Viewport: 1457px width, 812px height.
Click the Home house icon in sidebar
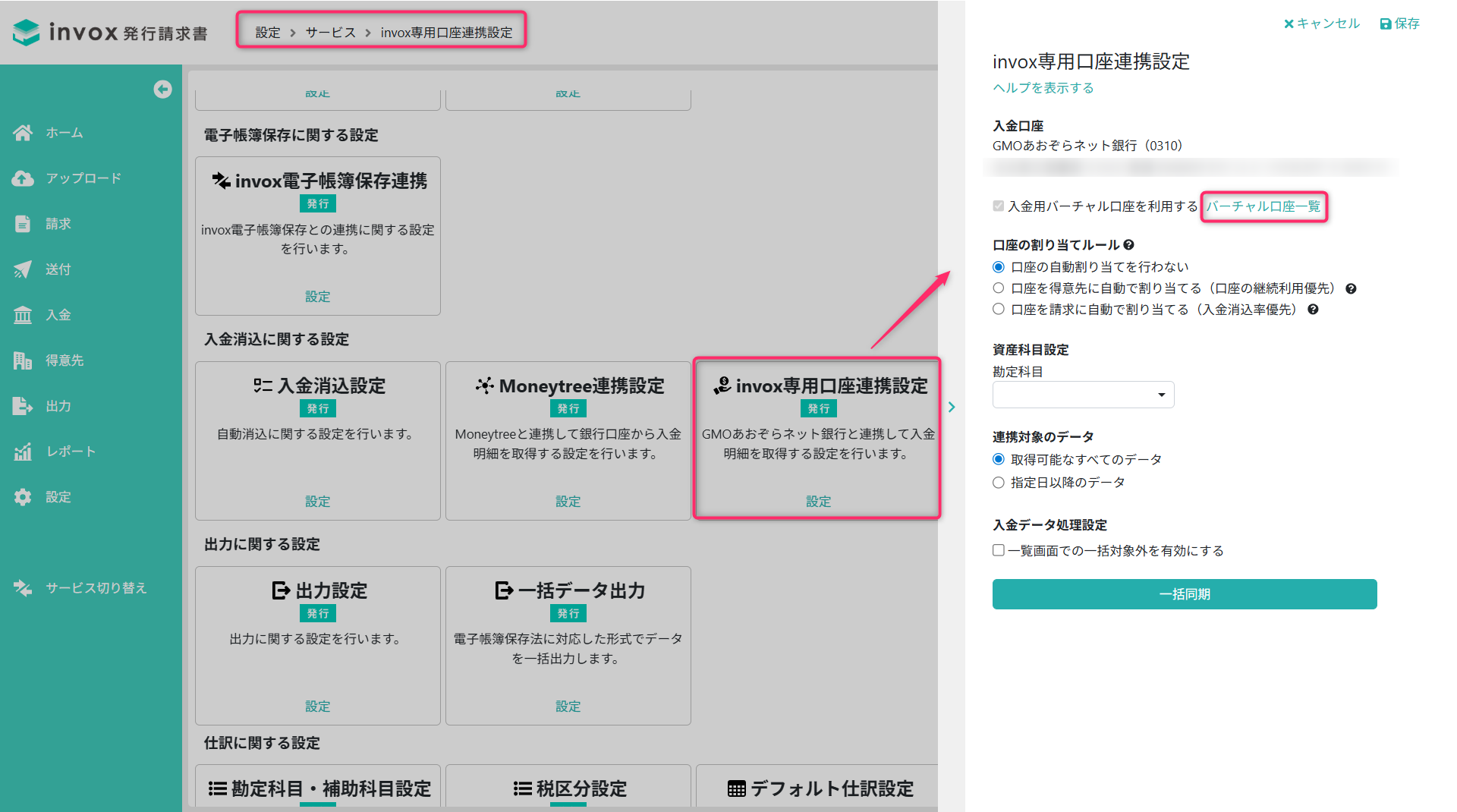click(x=23, y=133)
